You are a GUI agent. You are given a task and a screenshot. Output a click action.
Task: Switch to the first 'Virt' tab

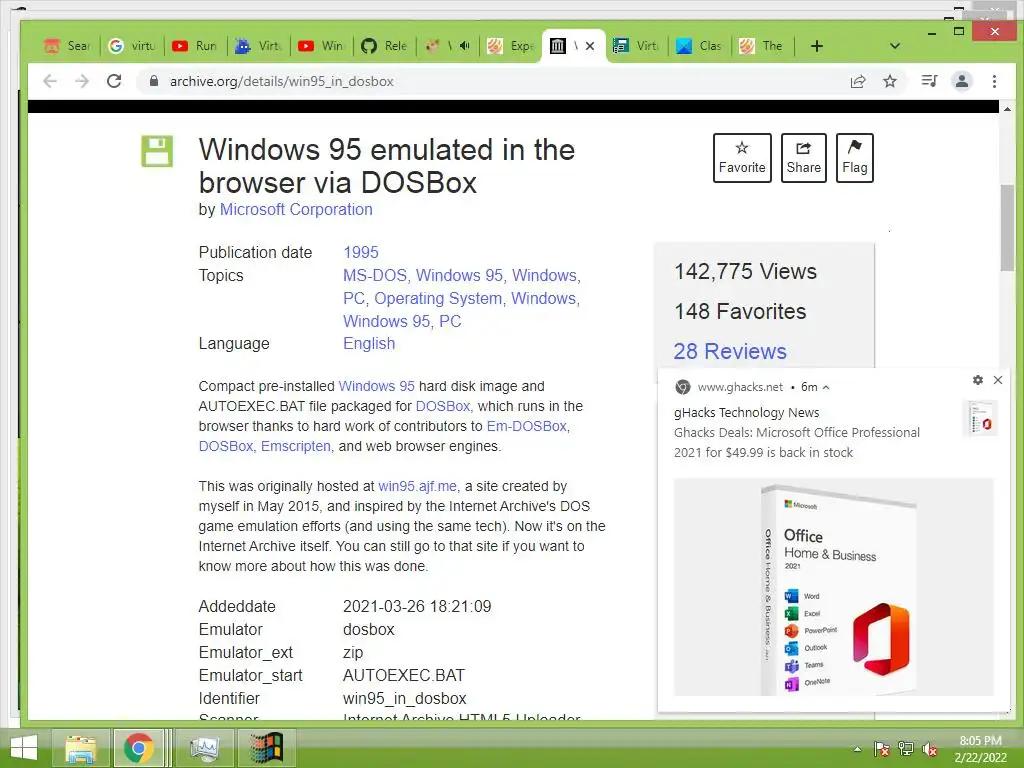click(259, 46)
